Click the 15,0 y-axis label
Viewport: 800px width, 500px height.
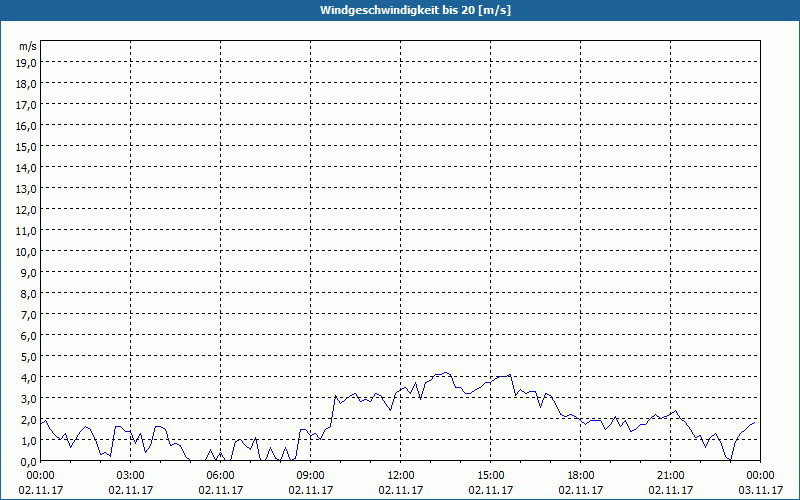pos(27,147)
